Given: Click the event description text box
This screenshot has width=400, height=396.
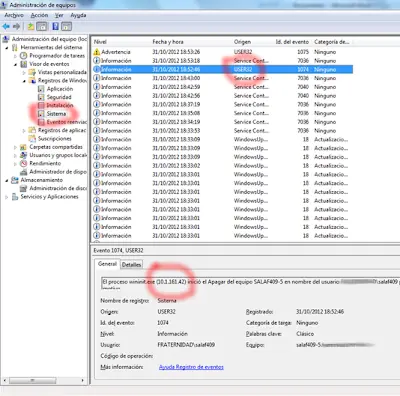Looking at the screenshot, I should (x=250, y=282).
